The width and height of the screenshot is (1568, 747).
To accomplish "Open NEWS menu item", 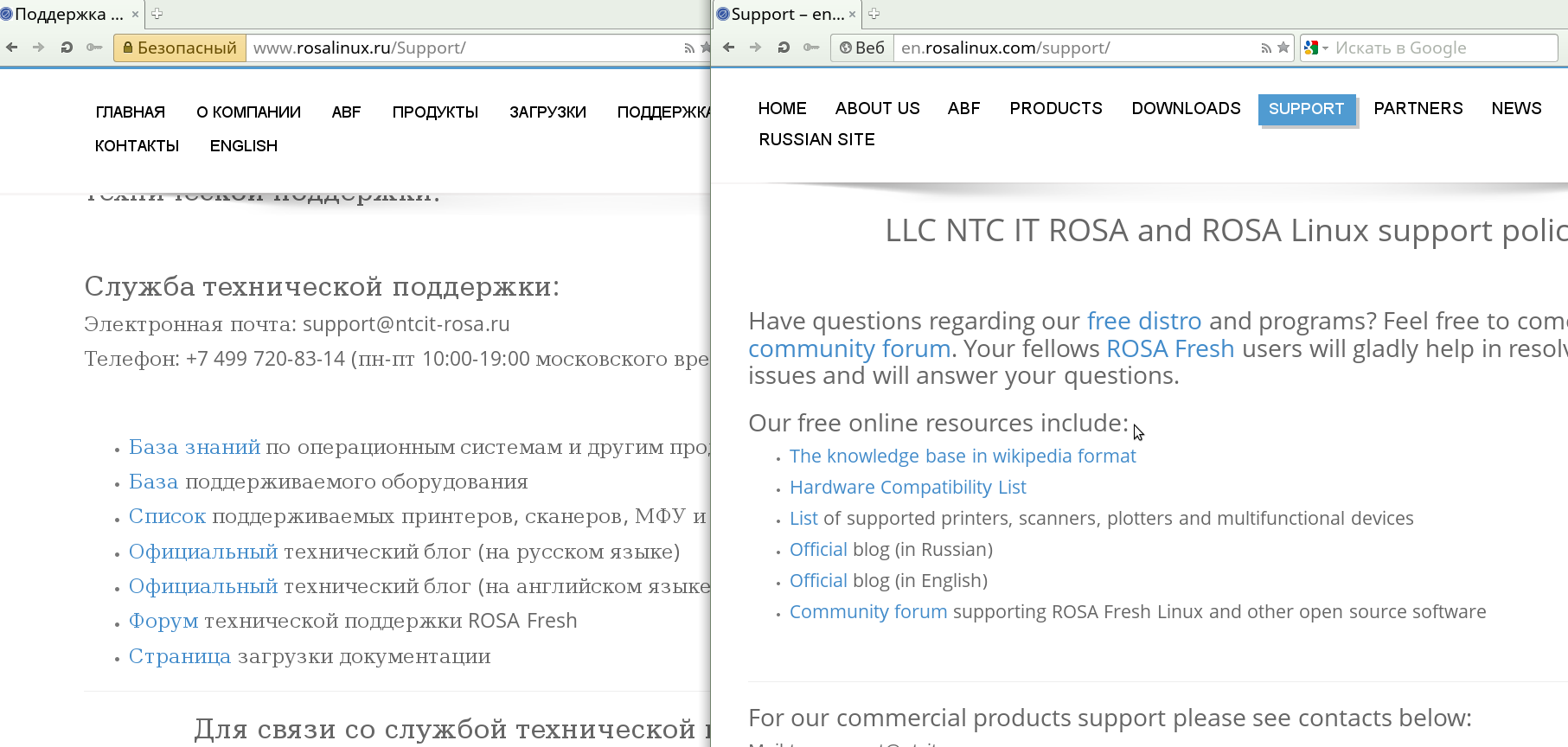I will 1517,108.
